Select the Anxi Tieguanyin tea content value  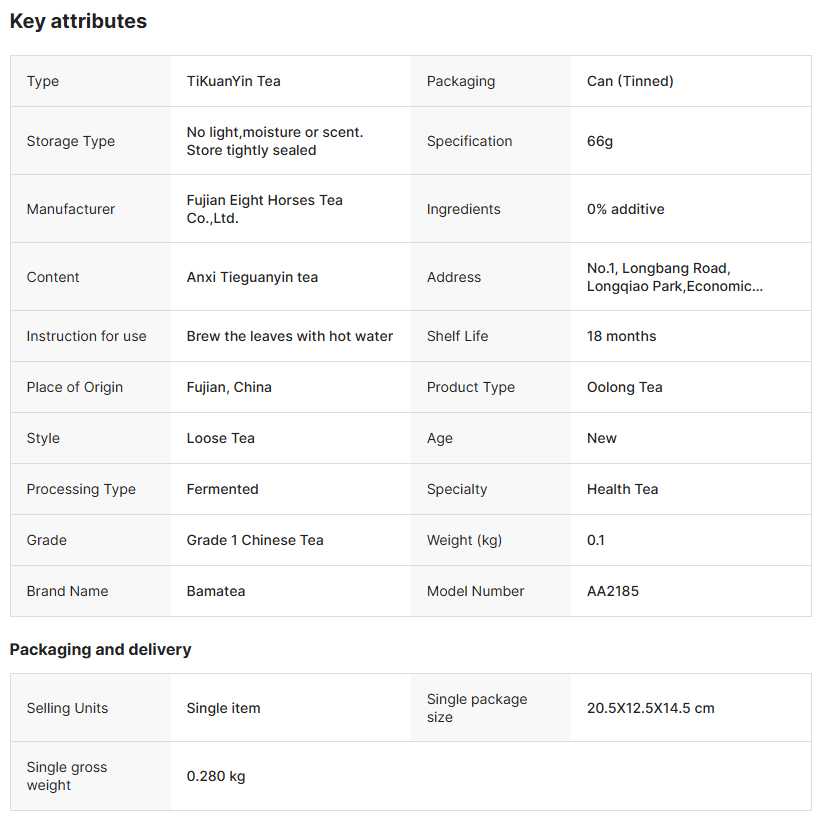[x=252, y=277]
